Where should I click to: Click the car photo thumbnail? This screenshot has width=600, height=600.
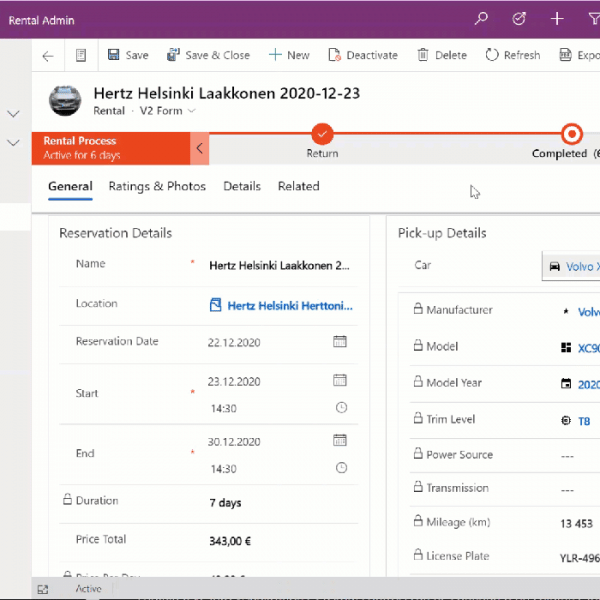pos(65,101)
